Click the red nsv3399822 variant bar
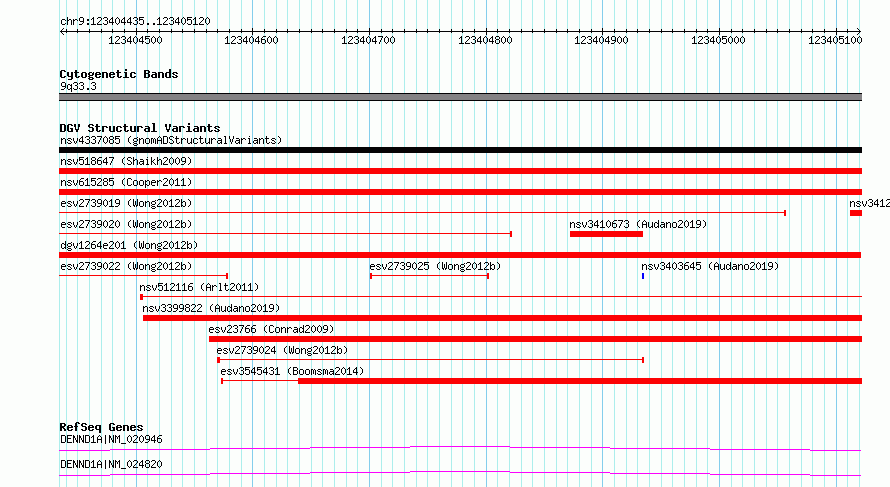Image resolution: width=890 pixels, height=487 pixels. pyautogui.click(x=502, y=318)
